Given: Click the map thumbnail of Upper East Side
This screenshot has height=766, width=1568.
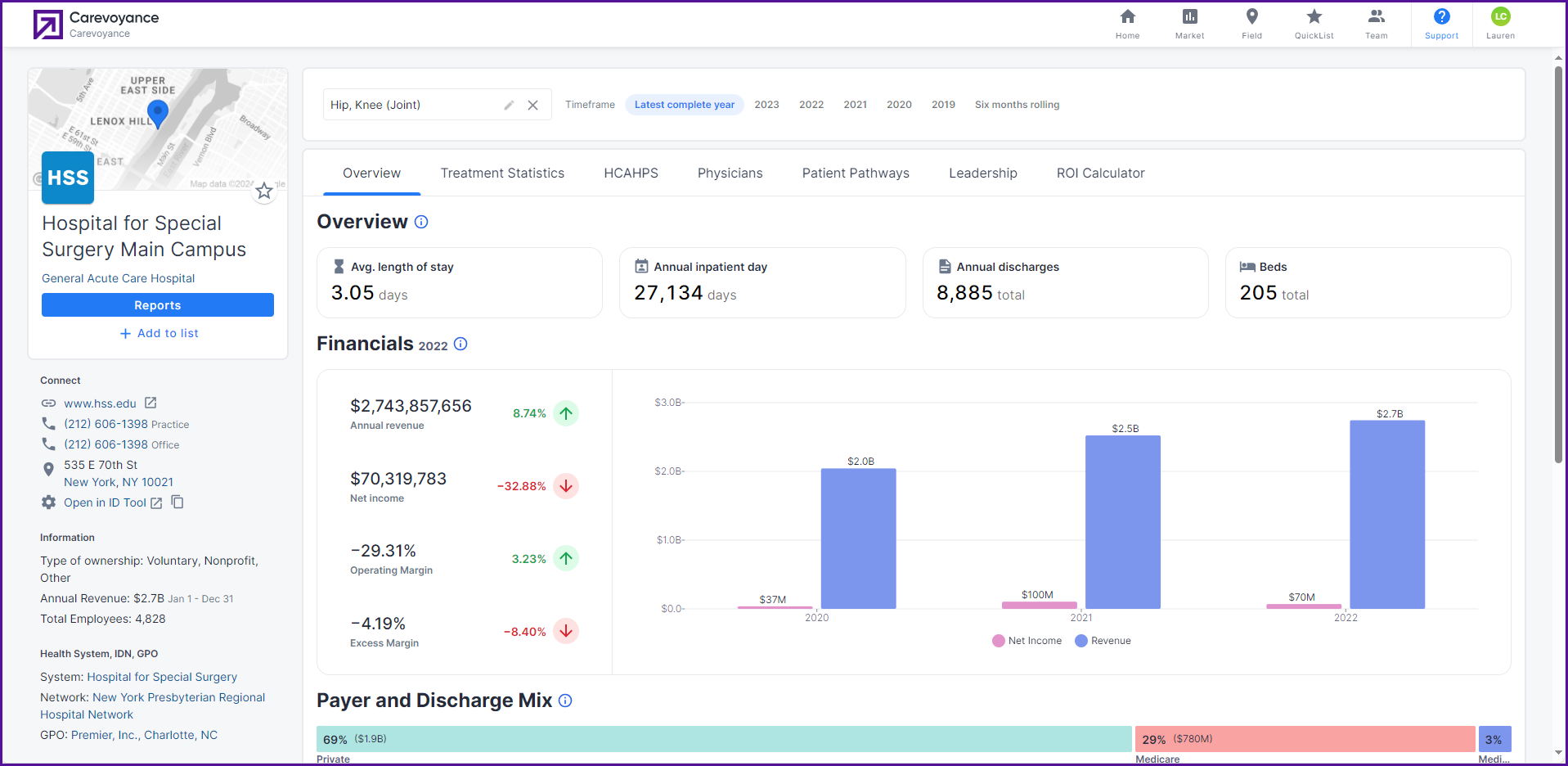Looking at the screenshot, I should [158, 128].
